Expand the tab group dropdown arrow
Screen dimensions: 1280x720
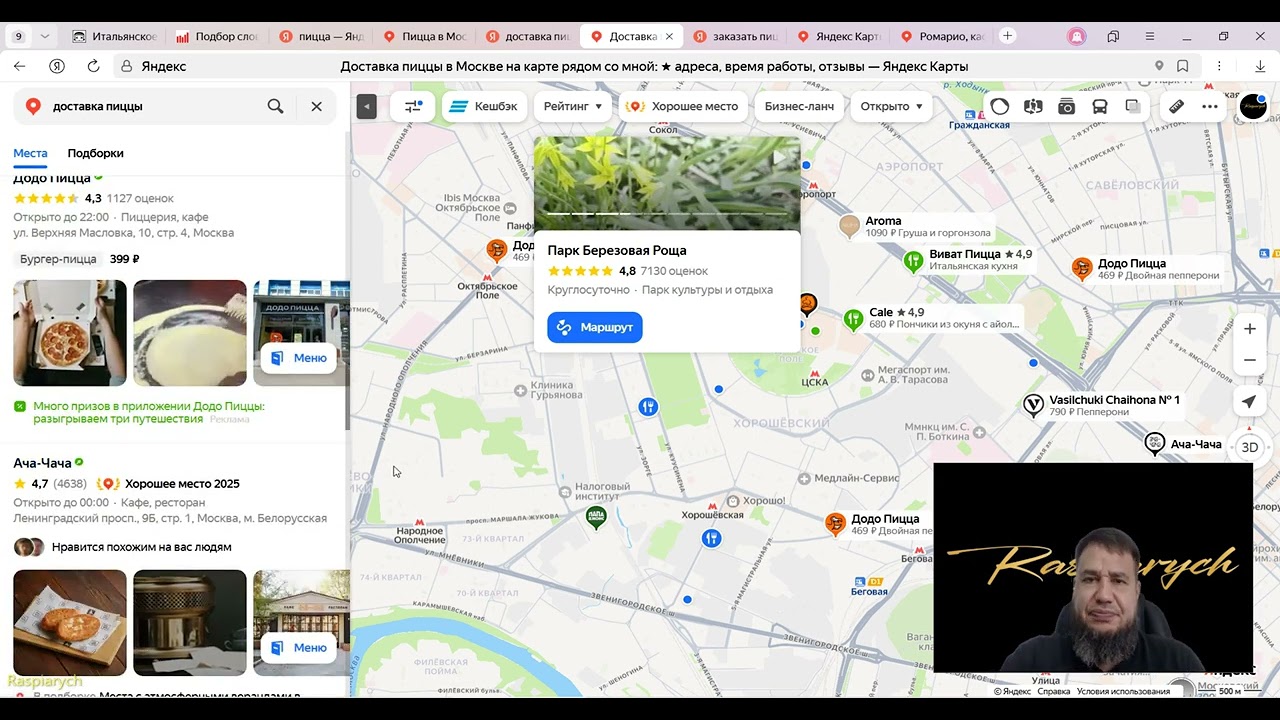(x=44, y=36)
